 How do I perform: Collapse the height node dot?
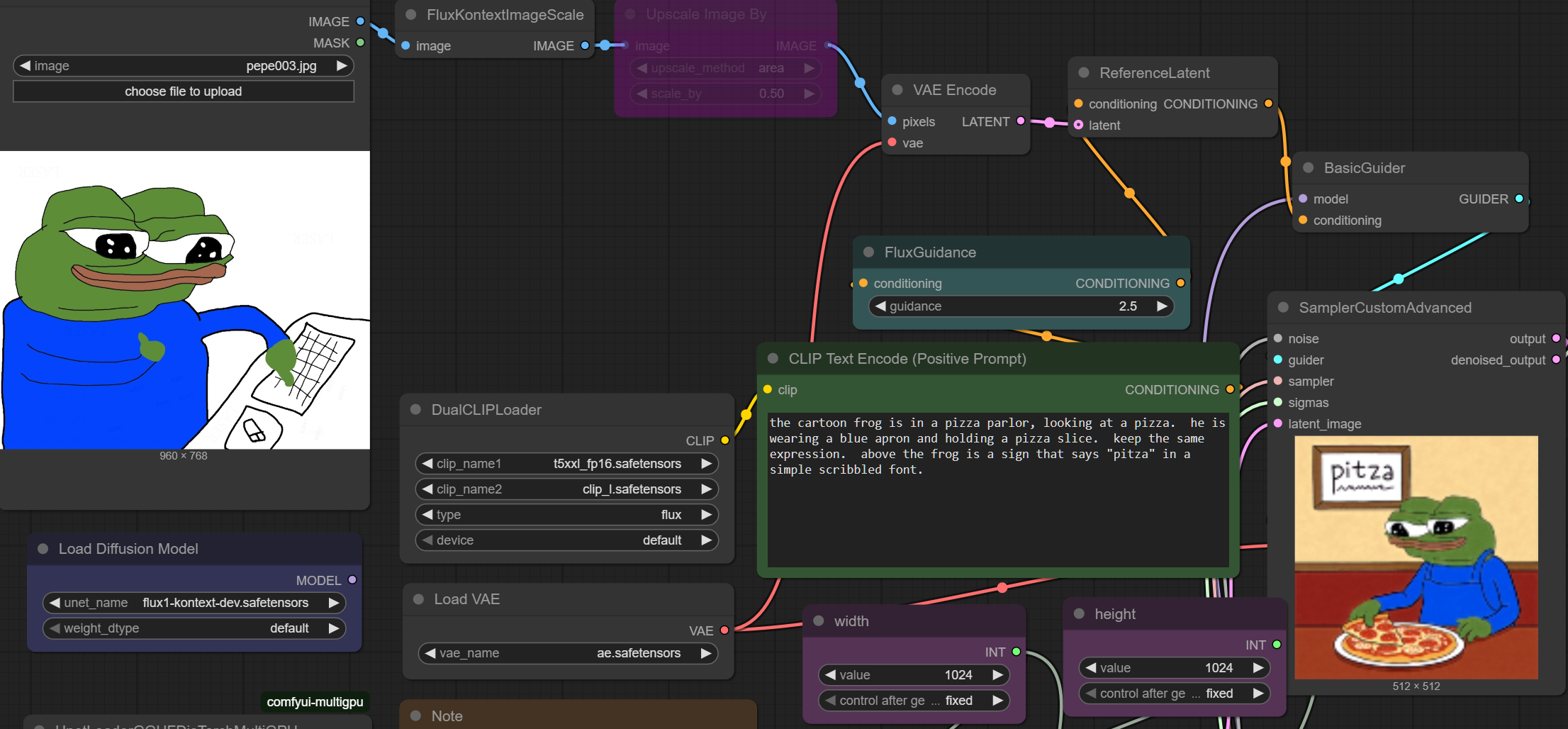click(1079, 613)
